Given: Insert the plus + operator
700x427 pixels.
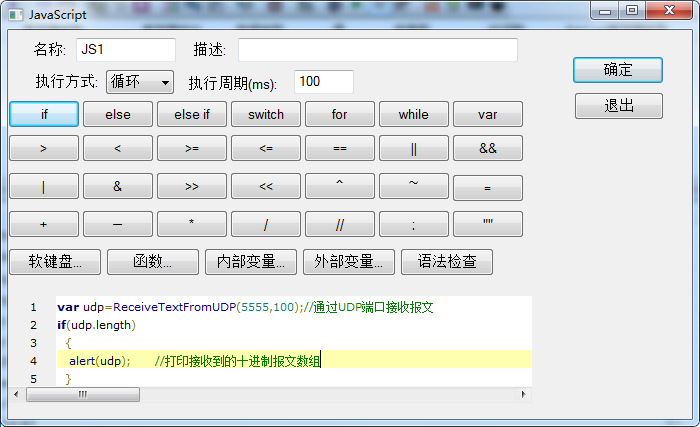Looking at the screenshot, I should click(x=44, y=224).
